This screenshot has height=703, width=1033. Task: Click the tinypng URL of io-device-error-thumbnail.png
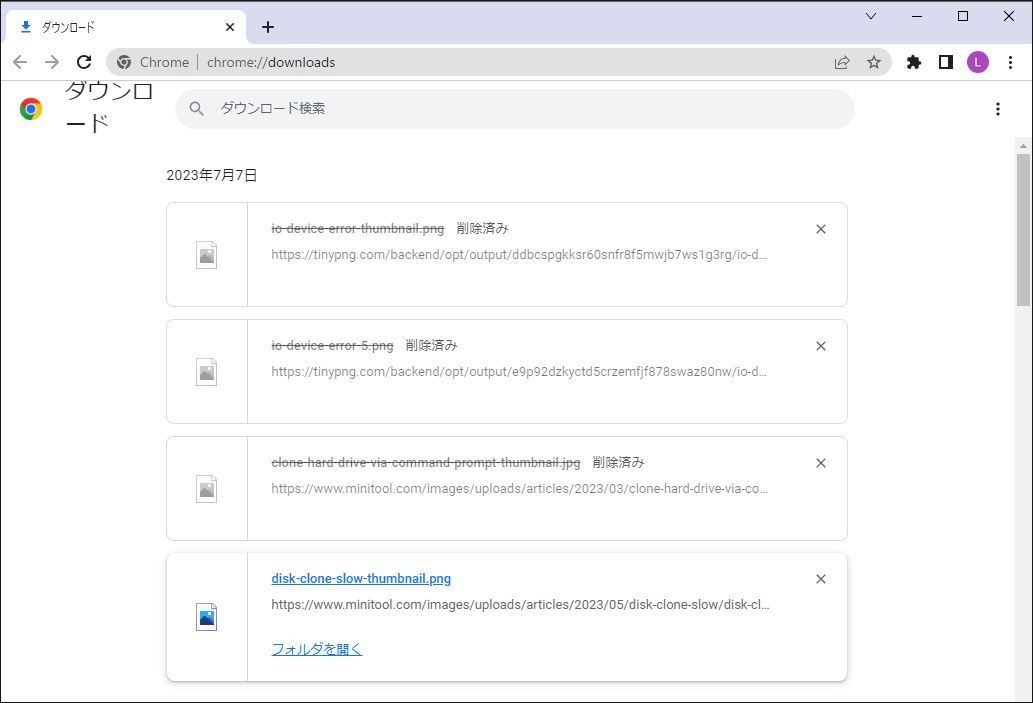[x=519, y=255]
